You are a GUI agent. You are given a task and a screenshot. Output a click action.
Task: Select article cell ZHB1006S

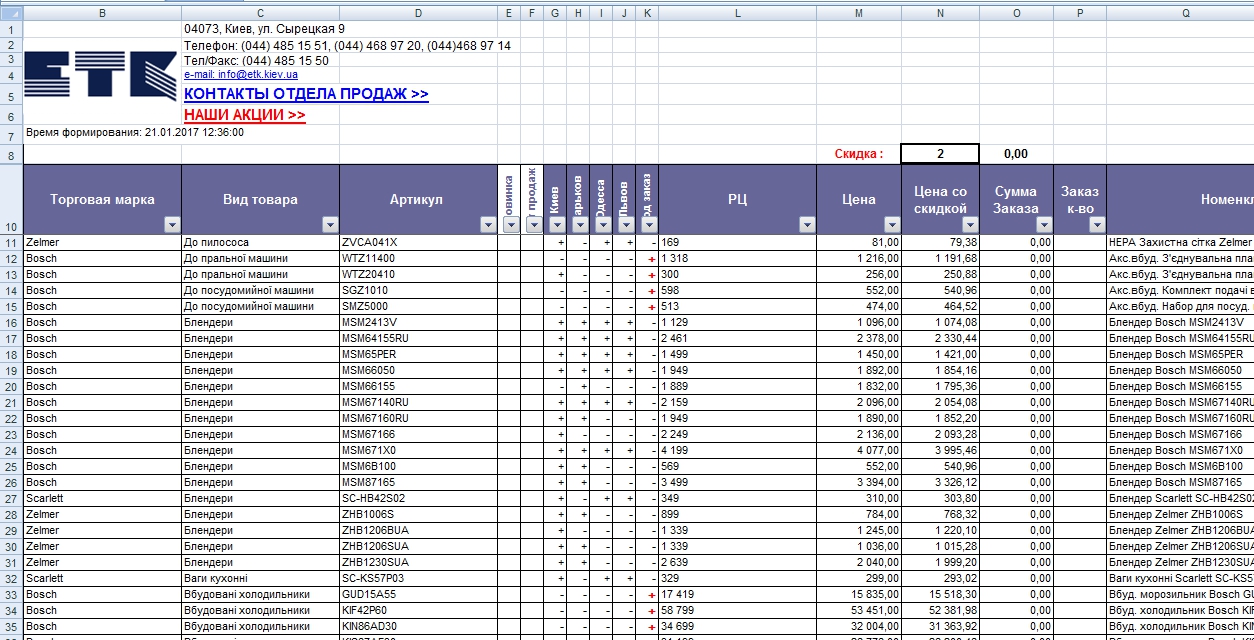click(x=418, y=514)
